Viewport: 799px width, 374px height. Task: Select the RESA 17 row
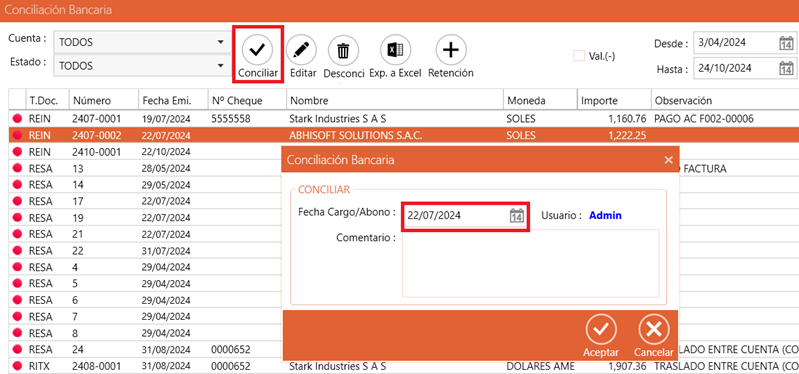[145, 201]
